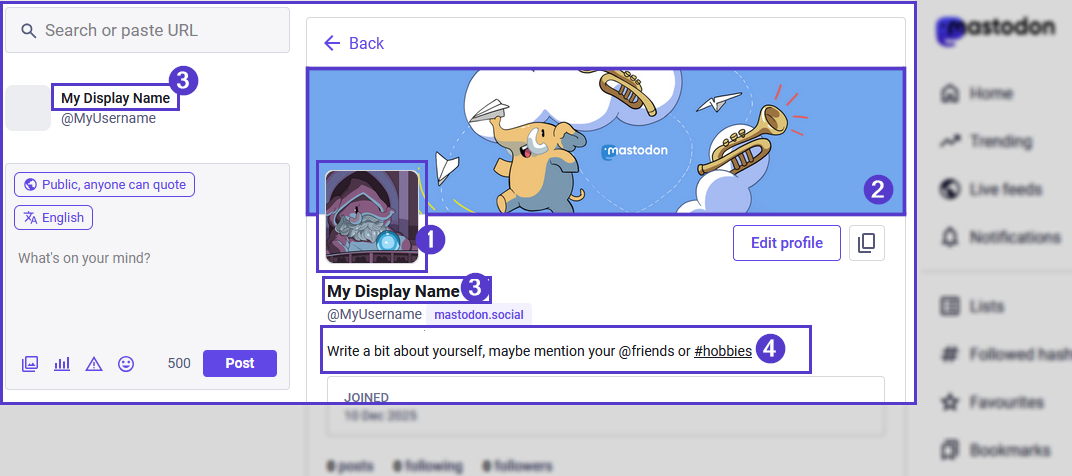The height and width of the screenshot is (476, 1072).
Task: Copy profile link with the copy icon
Action: 867,243
